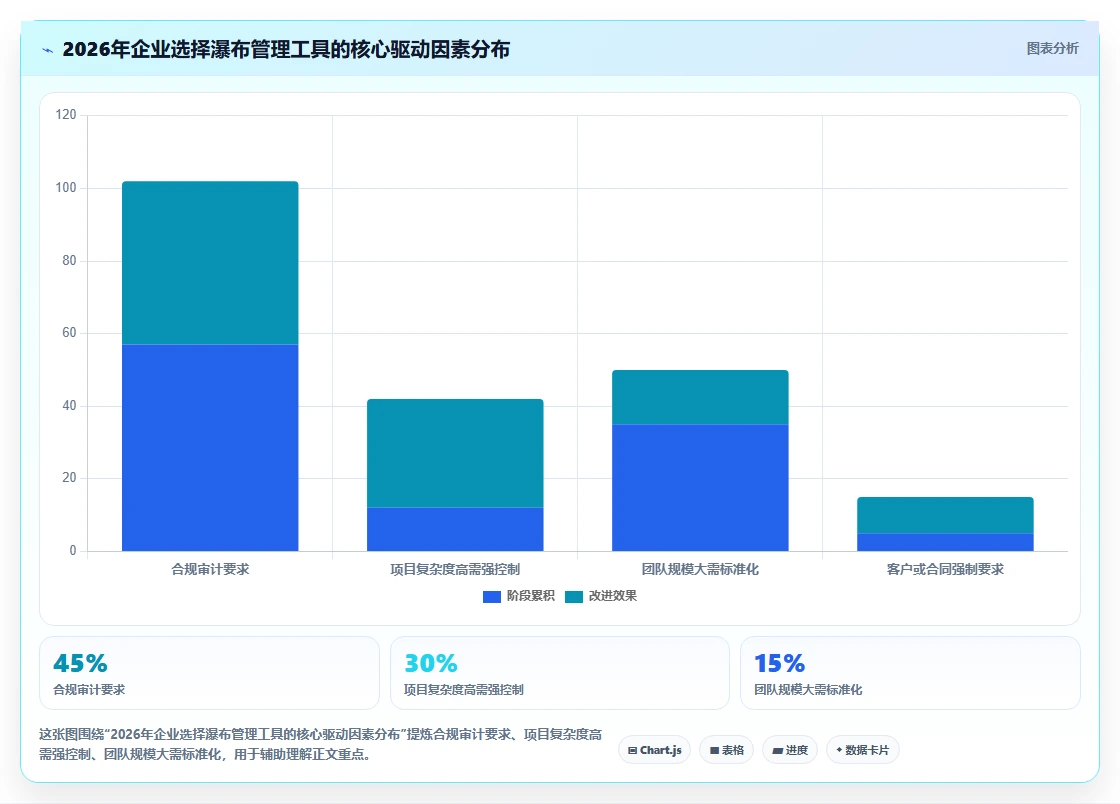The image size is (1120, 804).
Task: Click blue segment of 团队规模大需标准化 bar
Action: pyautogui.click(x=700, y=488)
